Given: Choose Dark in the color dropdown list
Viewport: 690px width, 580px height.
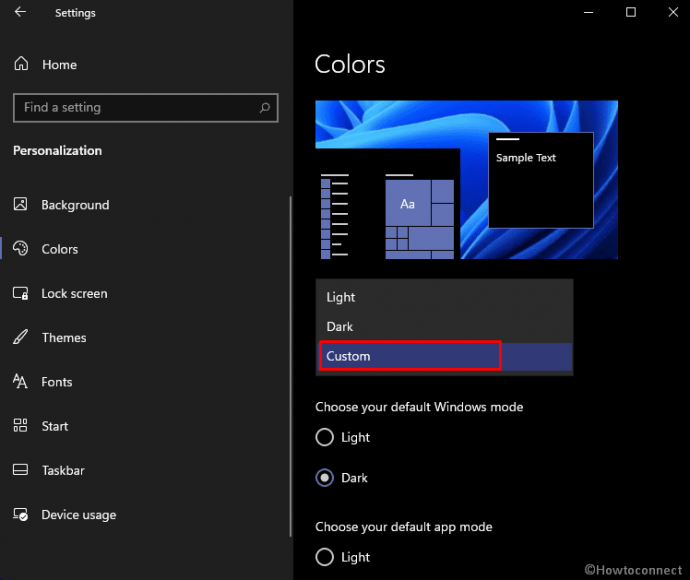Looking at the screenshot, I should pos(444,327).
